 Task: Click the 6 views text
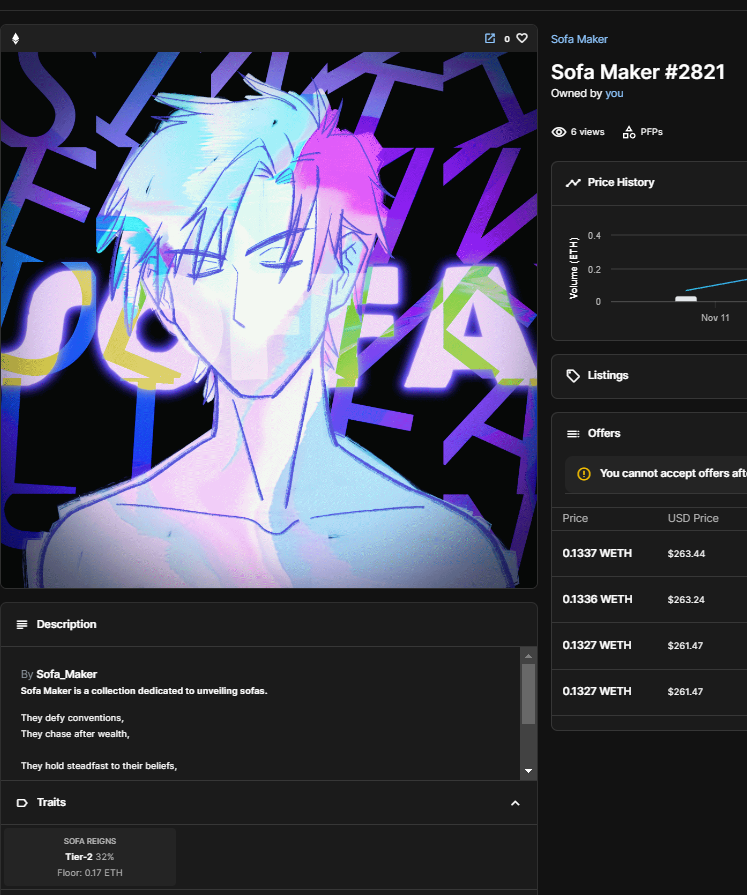588,132
